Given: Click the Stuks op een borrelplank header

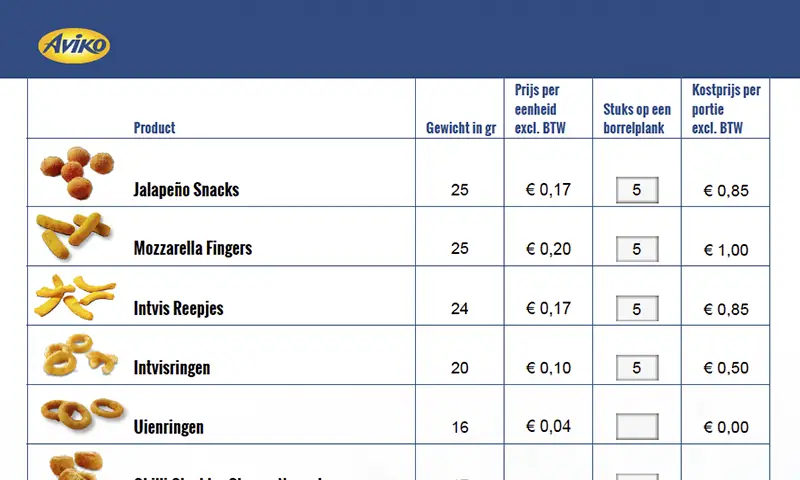Looking at the screenshot, I should pos(637,118).
